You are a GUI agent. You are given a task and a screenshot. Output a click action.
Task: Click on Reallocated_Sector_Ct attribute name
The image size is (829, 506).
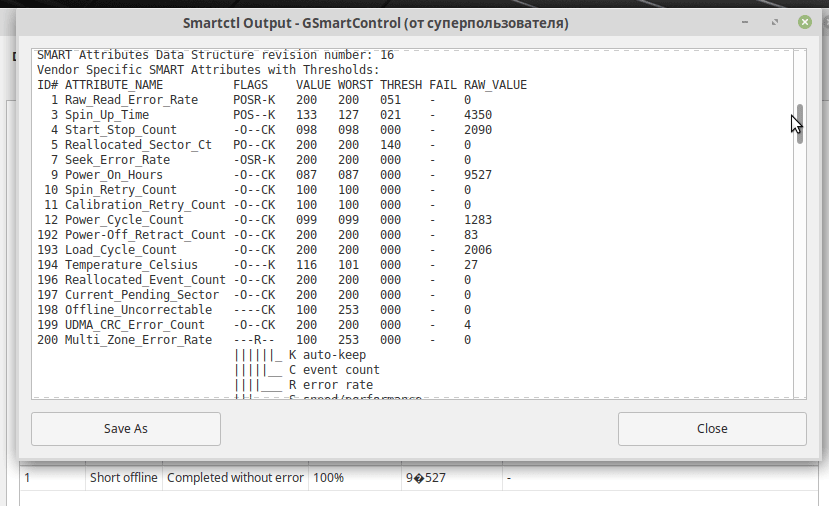click(x=138, y=145)
